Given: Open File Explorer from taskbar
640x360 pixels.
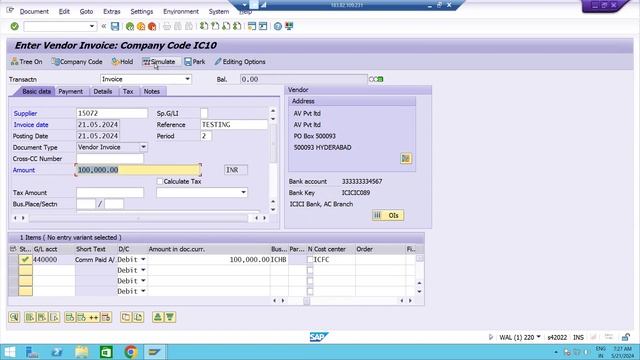Looking at the screenshot, I should click(x=82, y=352).
